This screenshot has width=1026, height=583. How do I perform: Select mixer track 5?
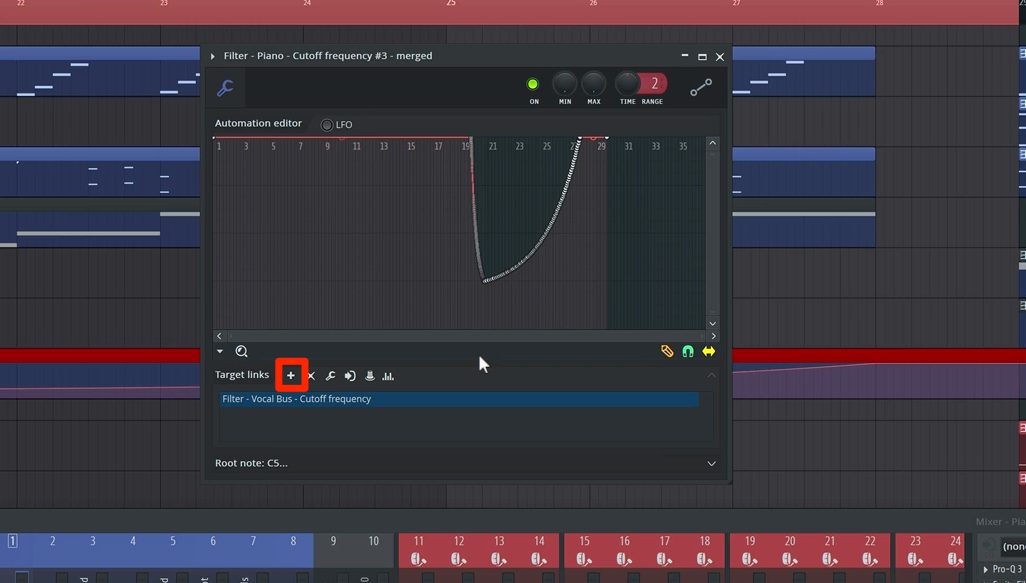173,541
